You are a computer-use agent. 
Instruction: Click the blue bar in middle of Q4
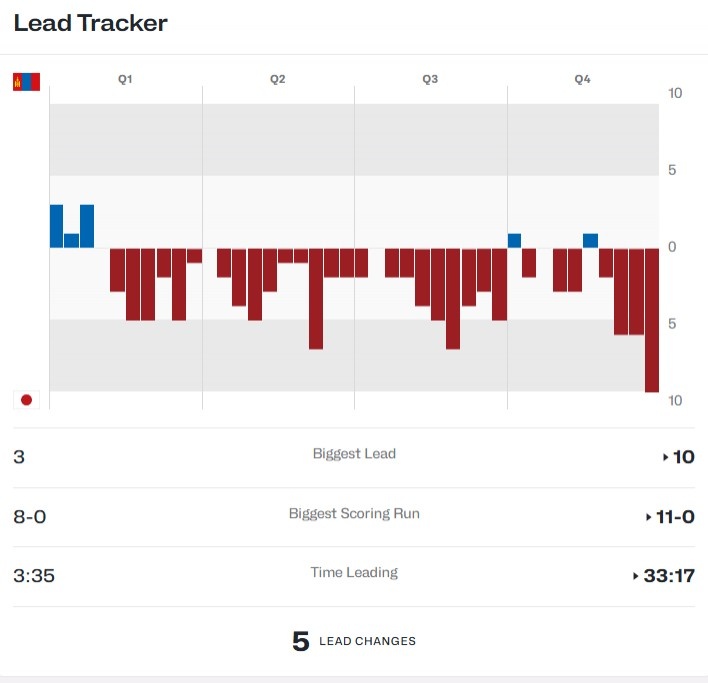[591, 241]
